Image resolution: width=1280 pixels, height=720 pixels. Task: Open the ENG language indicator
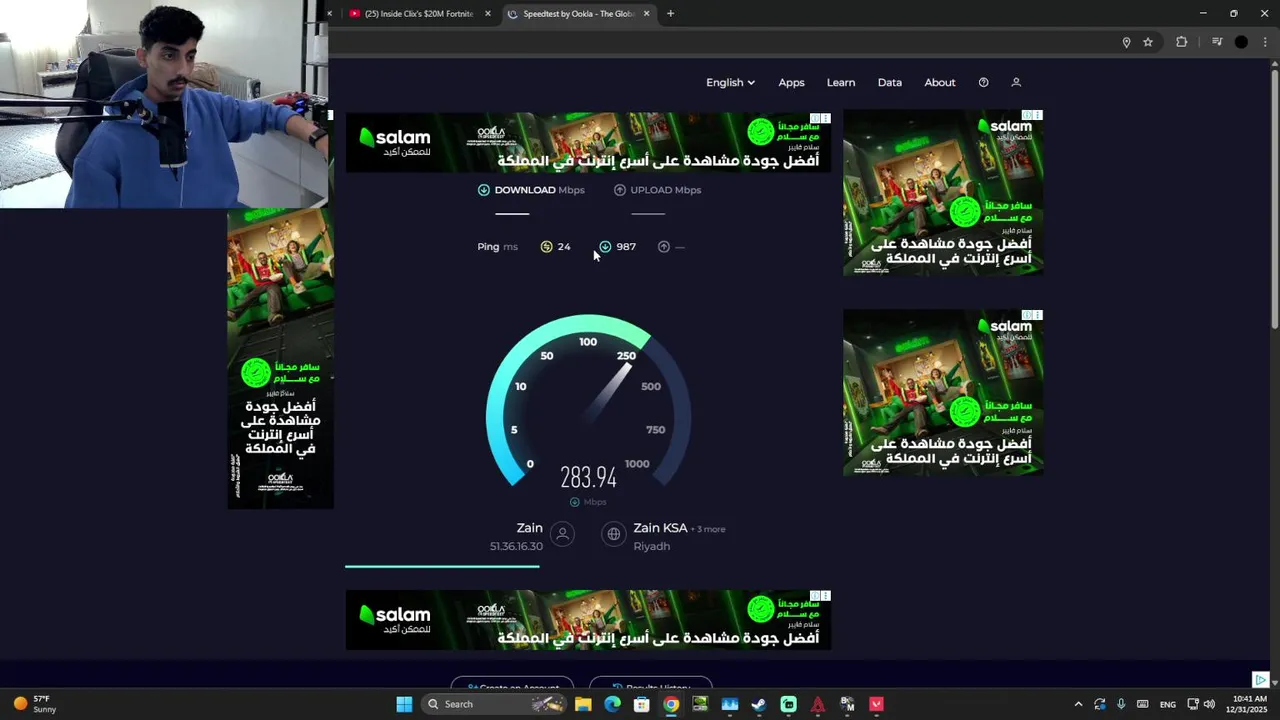[x=1167, y=704]
